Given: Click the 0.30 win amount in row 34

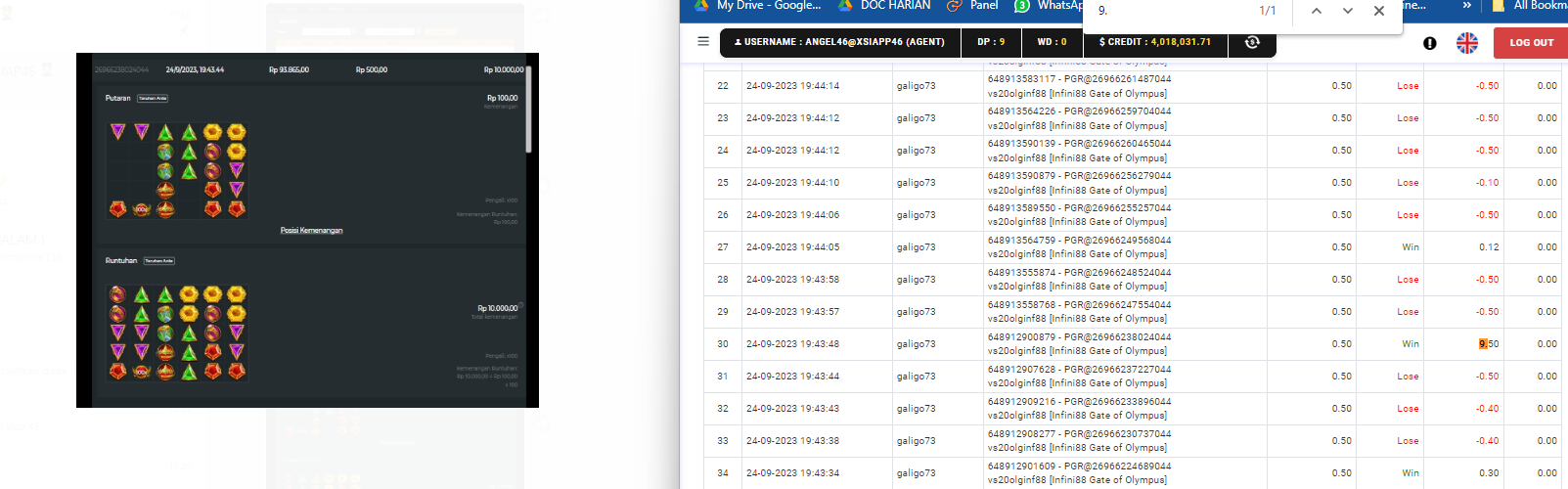Looking at the screenshot, I should tap(1489, 473).
